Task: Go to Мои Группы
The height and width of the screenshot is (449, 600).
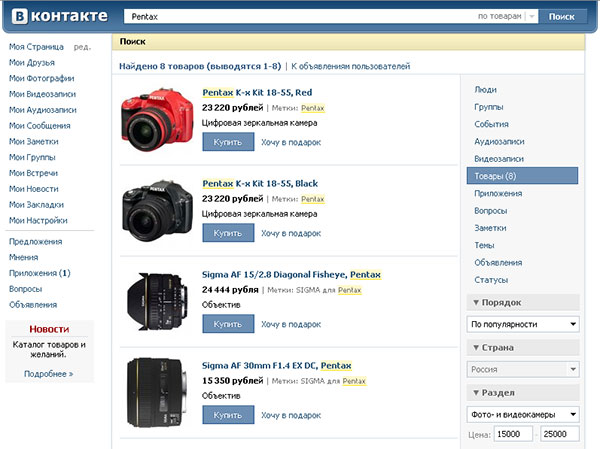Action: pyautogui.click(x=32, y=157)
